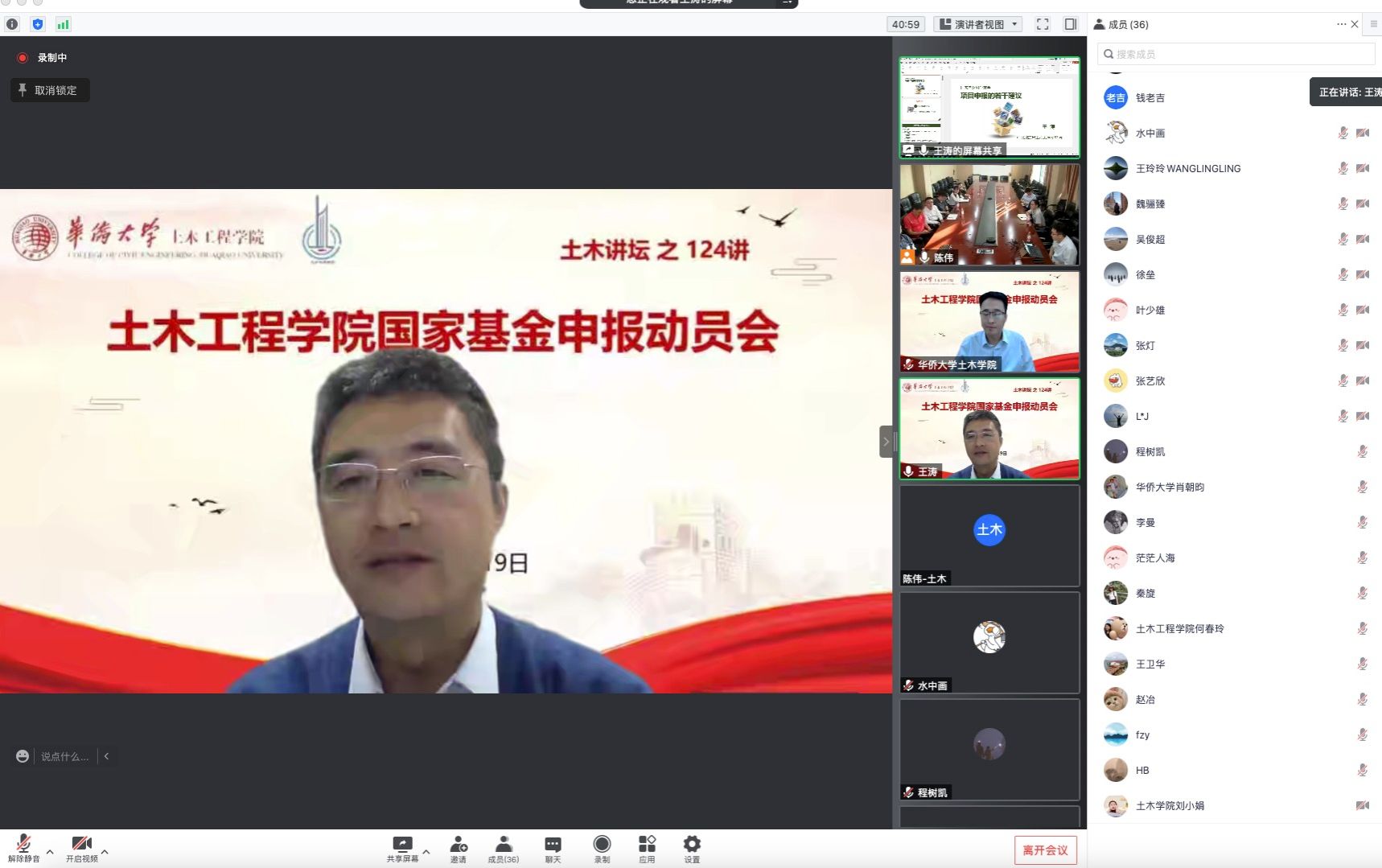Open the chat panel

(553, 848)
